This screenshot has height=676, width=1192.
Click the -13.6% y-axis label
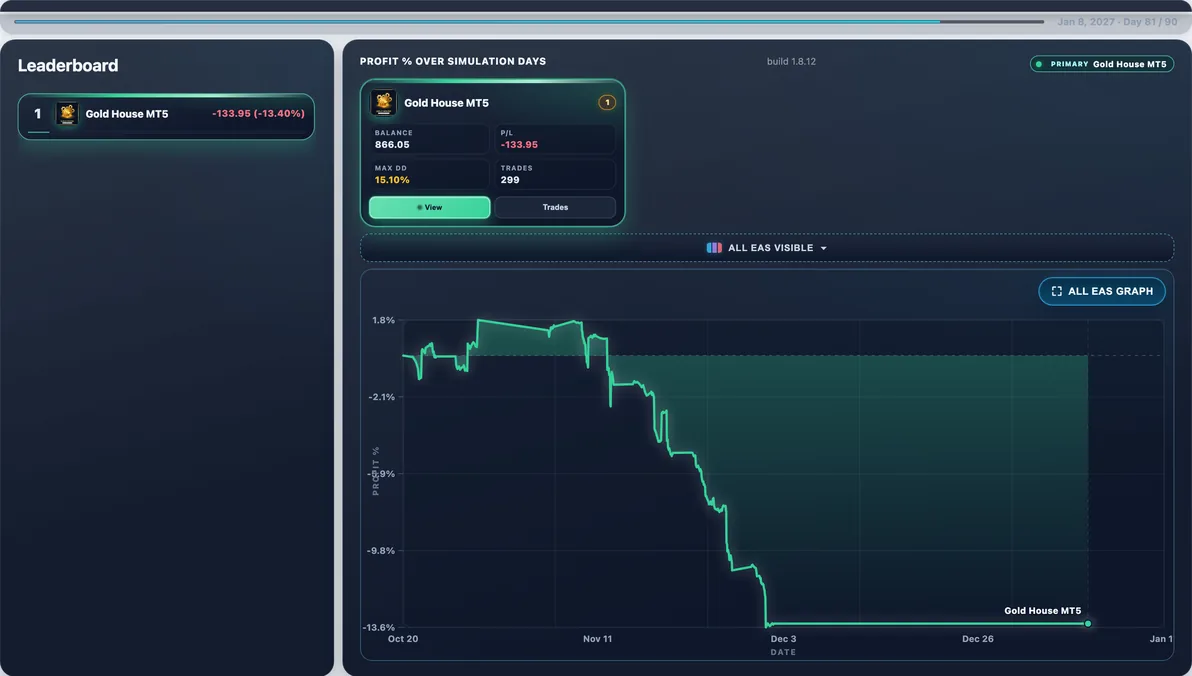click(379, 627)
